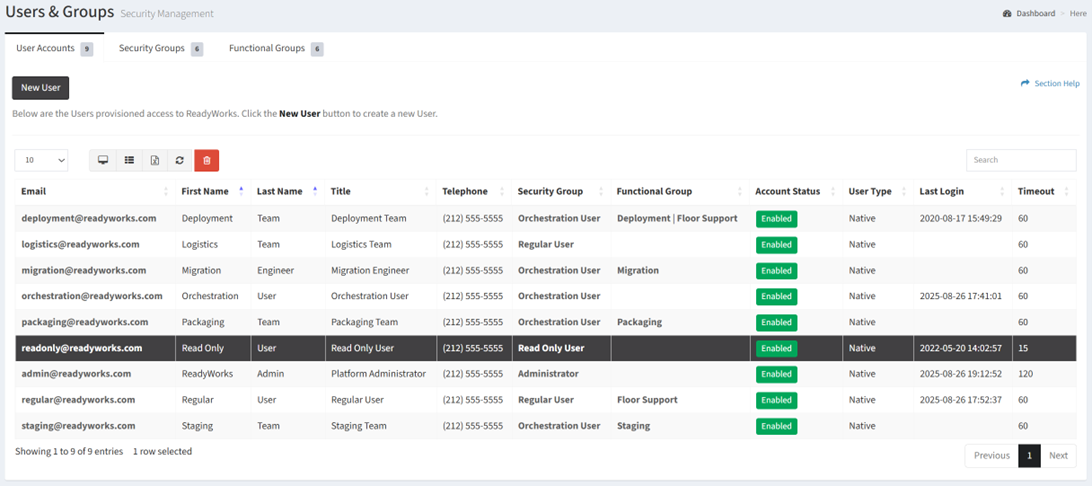This screenshot has height=486, width=1092.
Task: Click the red trash delete button
Action: [207, 160]
